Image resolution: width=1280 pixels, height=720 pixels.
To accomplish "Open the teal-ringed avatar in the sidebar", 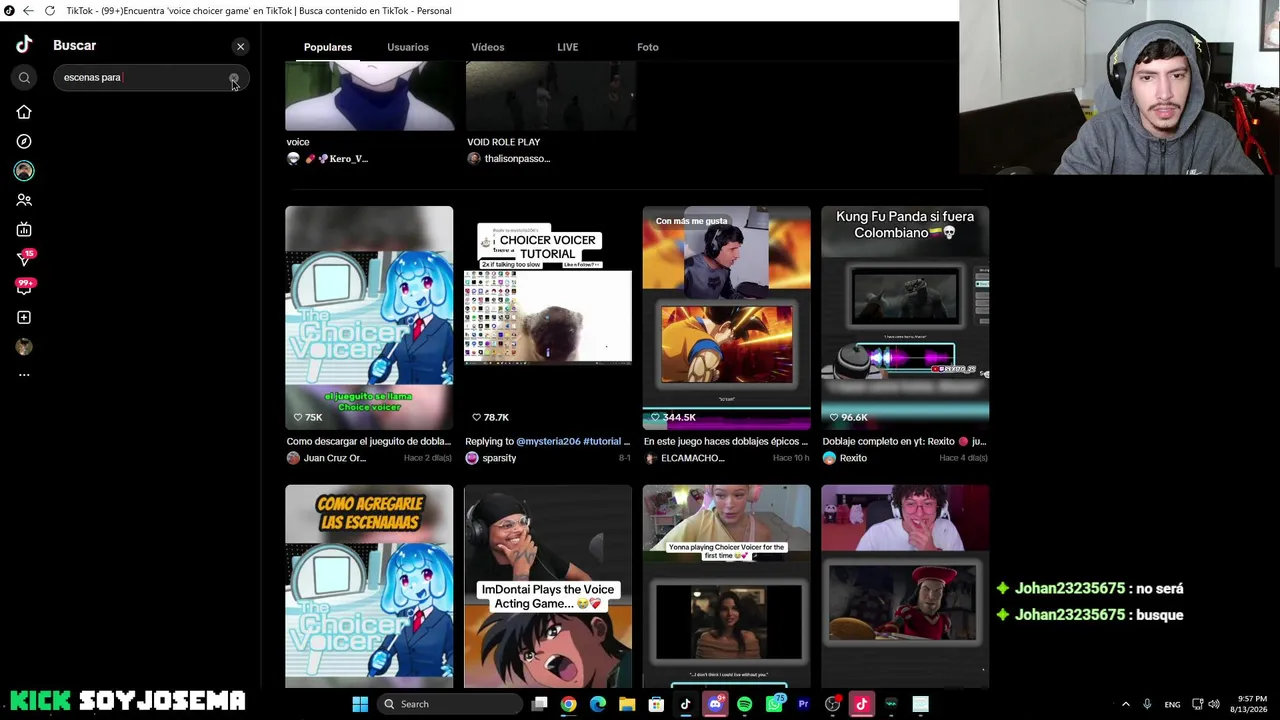I will [24, 171].
